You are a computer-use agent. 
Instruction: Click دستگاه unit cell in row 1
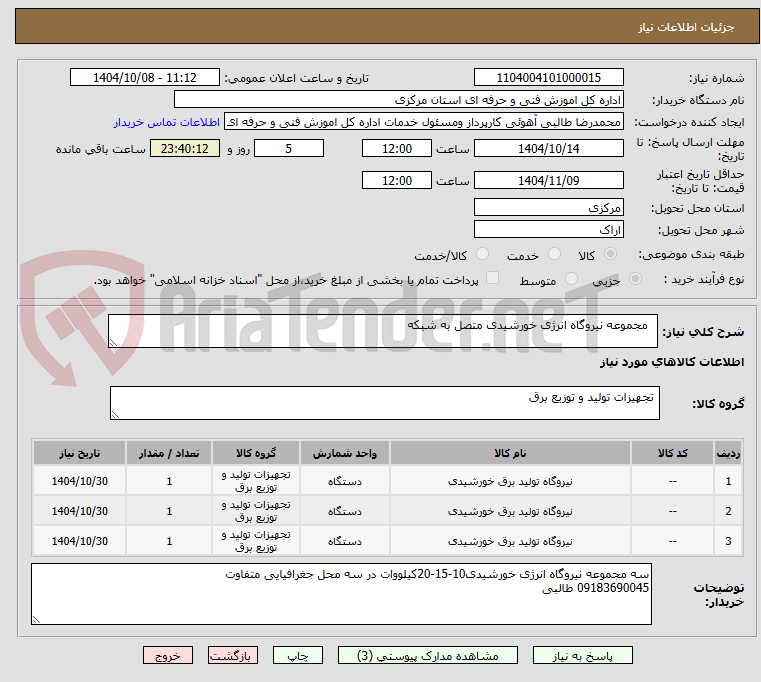(345, 481)
